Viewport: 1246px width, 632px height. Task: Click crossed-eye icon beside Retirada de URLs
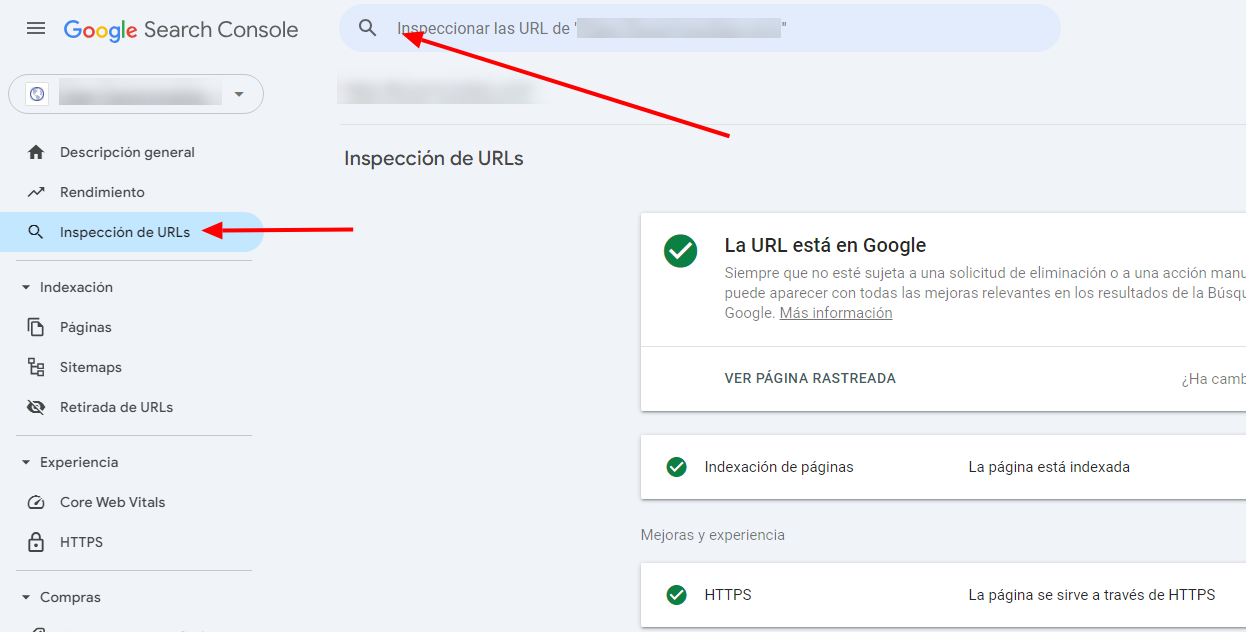pos(36,407)
